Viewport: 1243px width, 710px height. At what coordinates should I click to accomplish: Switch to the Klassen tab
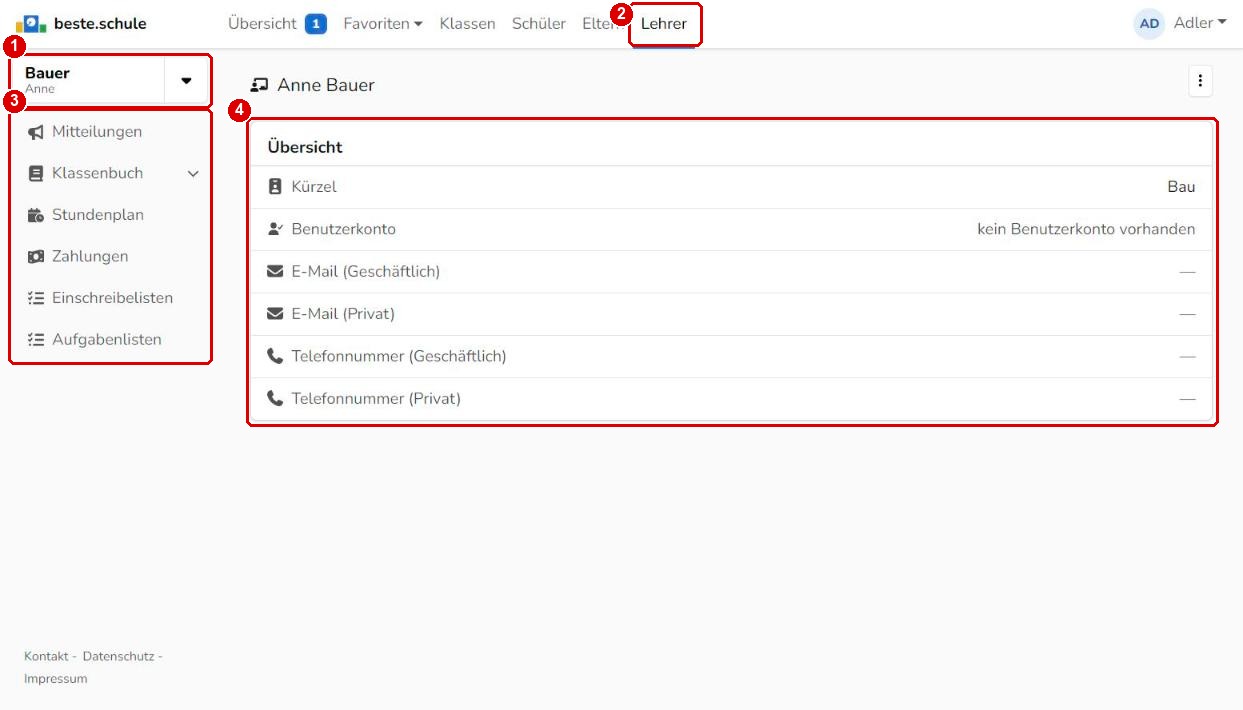[467, 24]
